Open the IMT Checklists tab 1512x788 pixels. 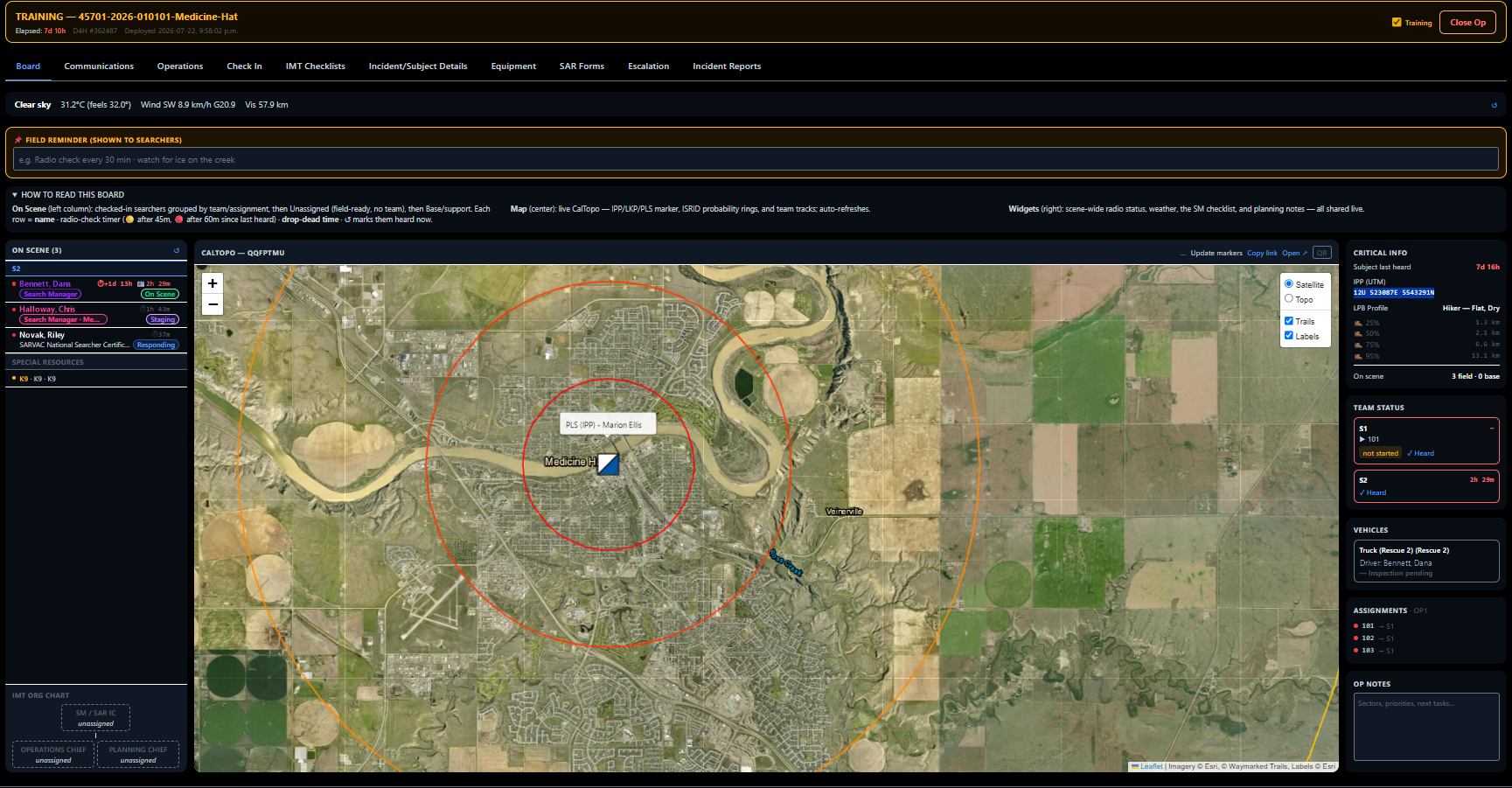[x=316, y=66]
